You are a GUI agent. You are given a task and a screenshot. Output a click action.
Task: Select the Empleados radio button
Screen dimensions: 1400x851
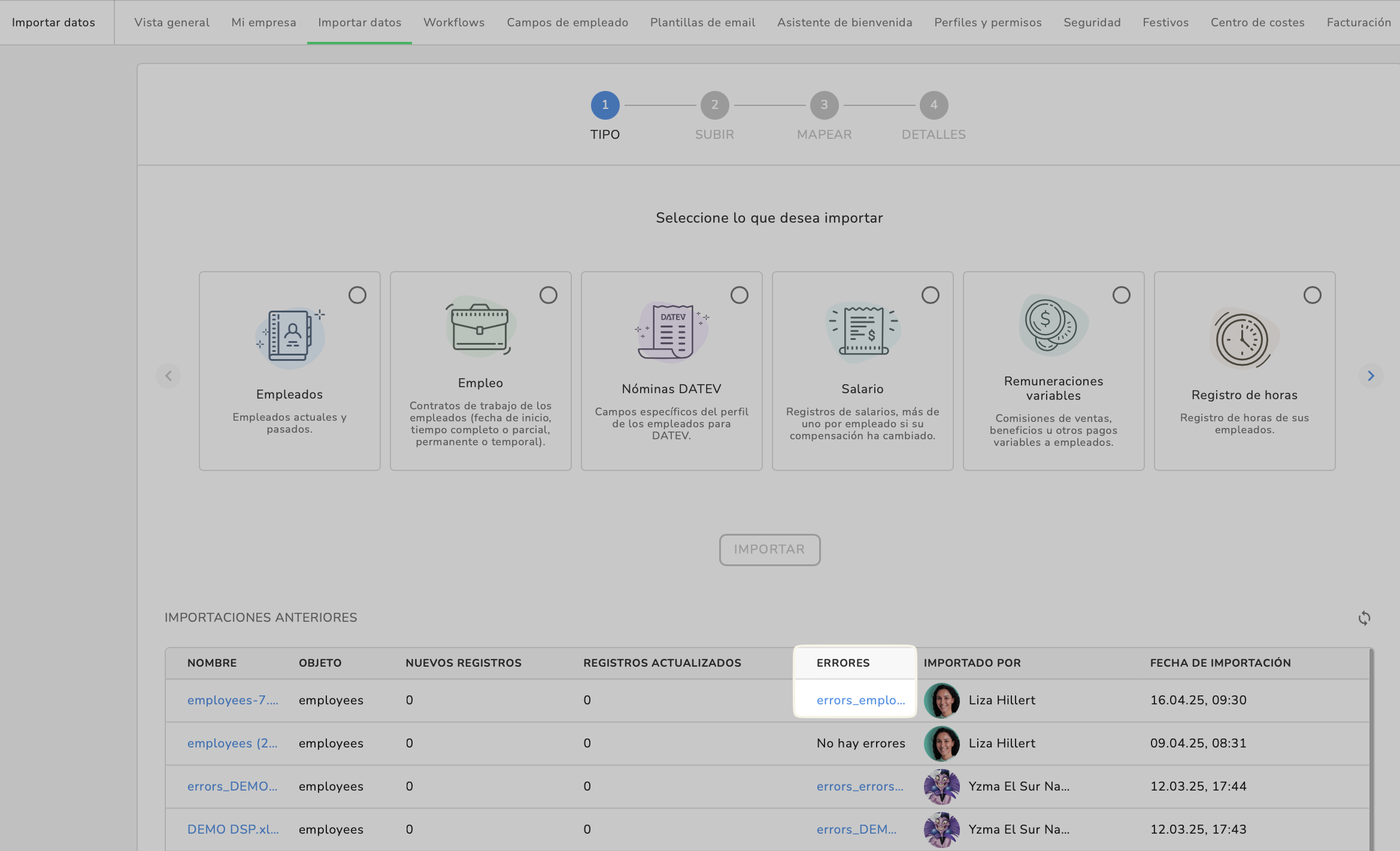click(357, 295)
